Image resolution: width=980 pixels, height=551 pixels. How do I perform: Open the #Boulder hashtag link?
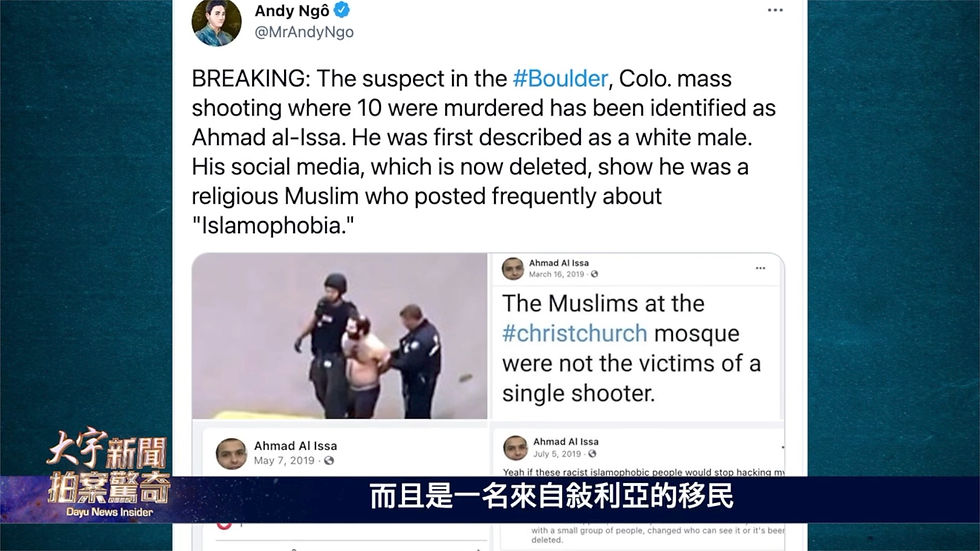560,79
